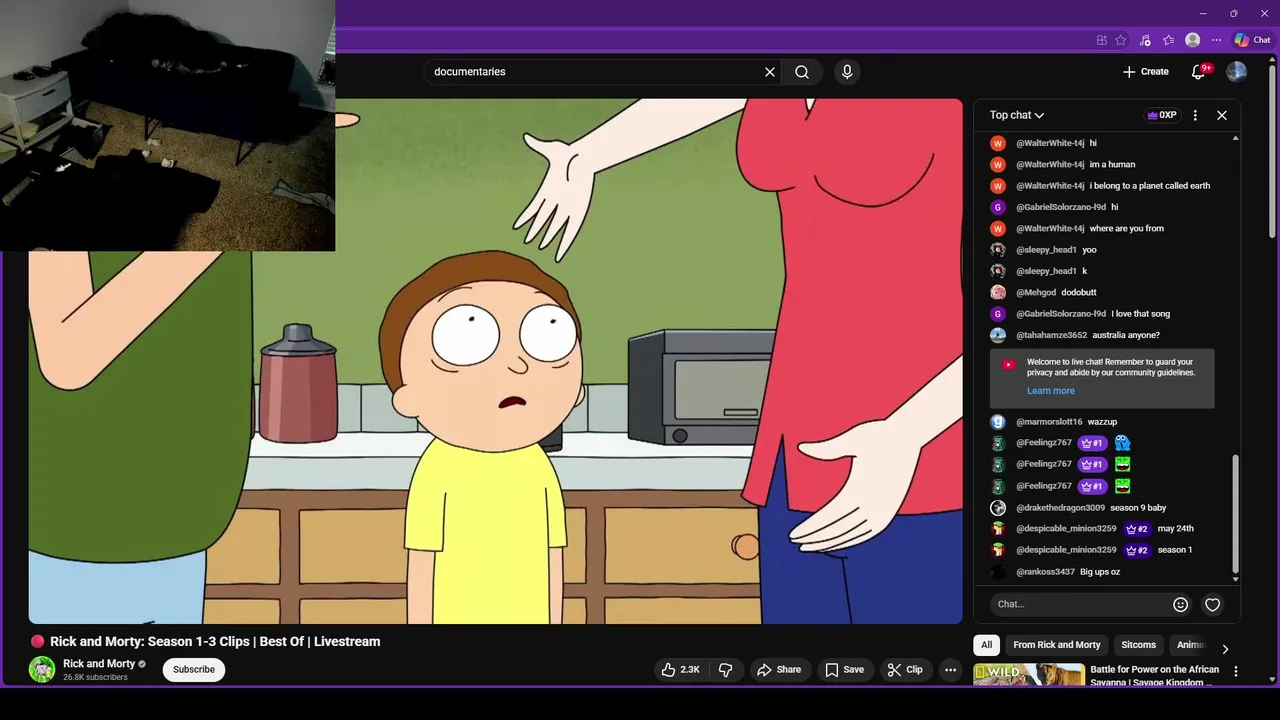This screenshot has width=1280, height=720.
Task: Bookmark this page with star icon
Action: (x=1121, y=40)
